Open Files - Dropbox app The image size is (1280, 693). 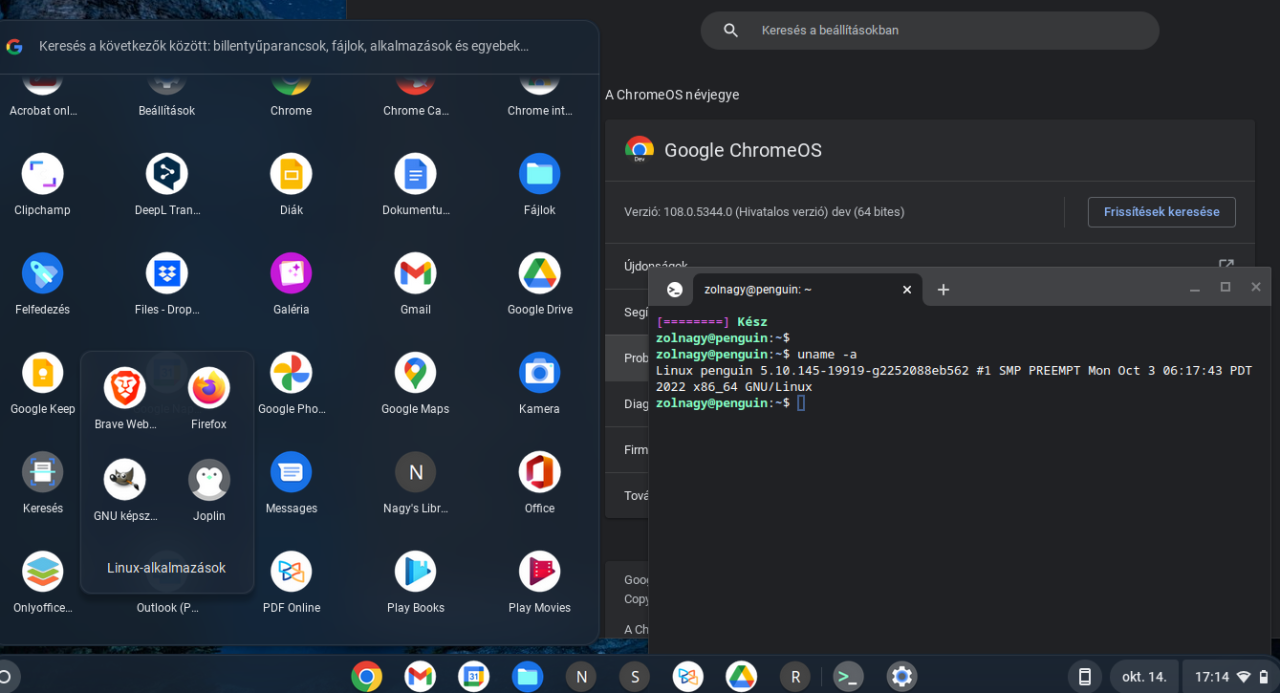167,273
